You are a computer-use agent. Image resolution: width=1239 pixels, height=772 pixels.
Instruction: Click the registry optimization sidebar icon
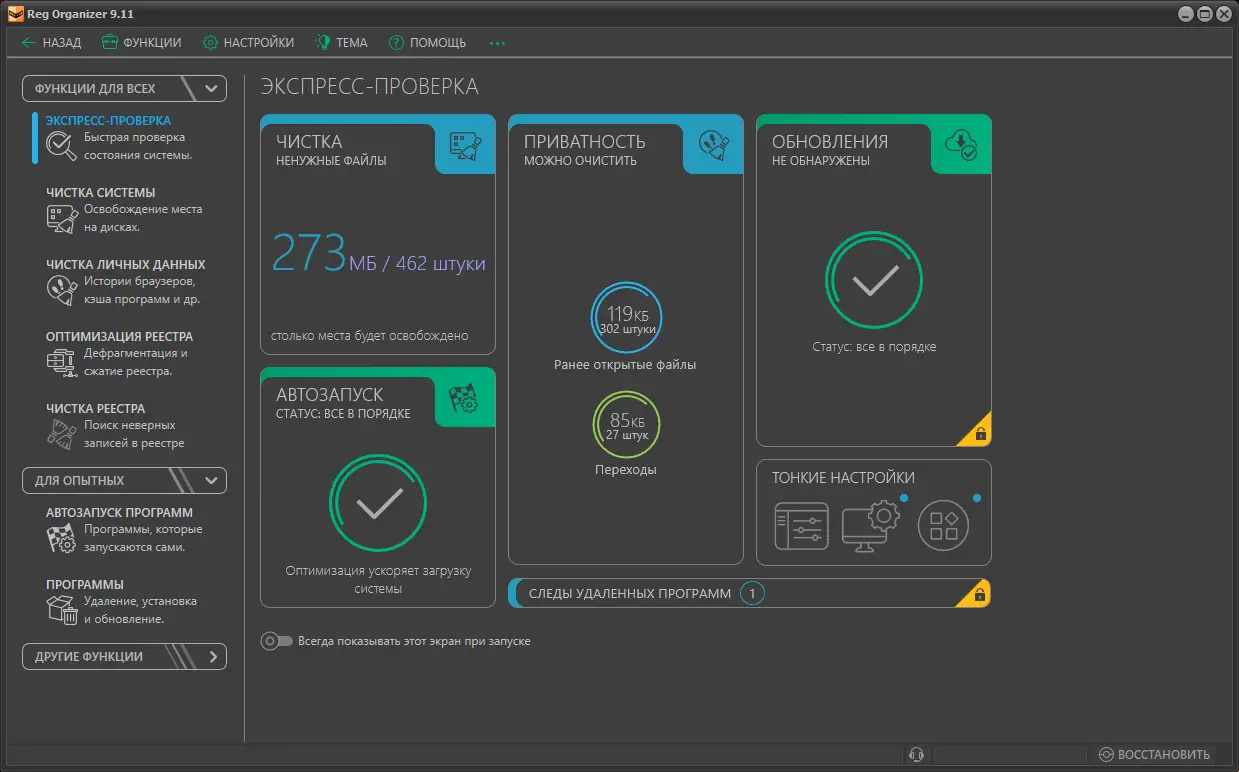[61, 363]
